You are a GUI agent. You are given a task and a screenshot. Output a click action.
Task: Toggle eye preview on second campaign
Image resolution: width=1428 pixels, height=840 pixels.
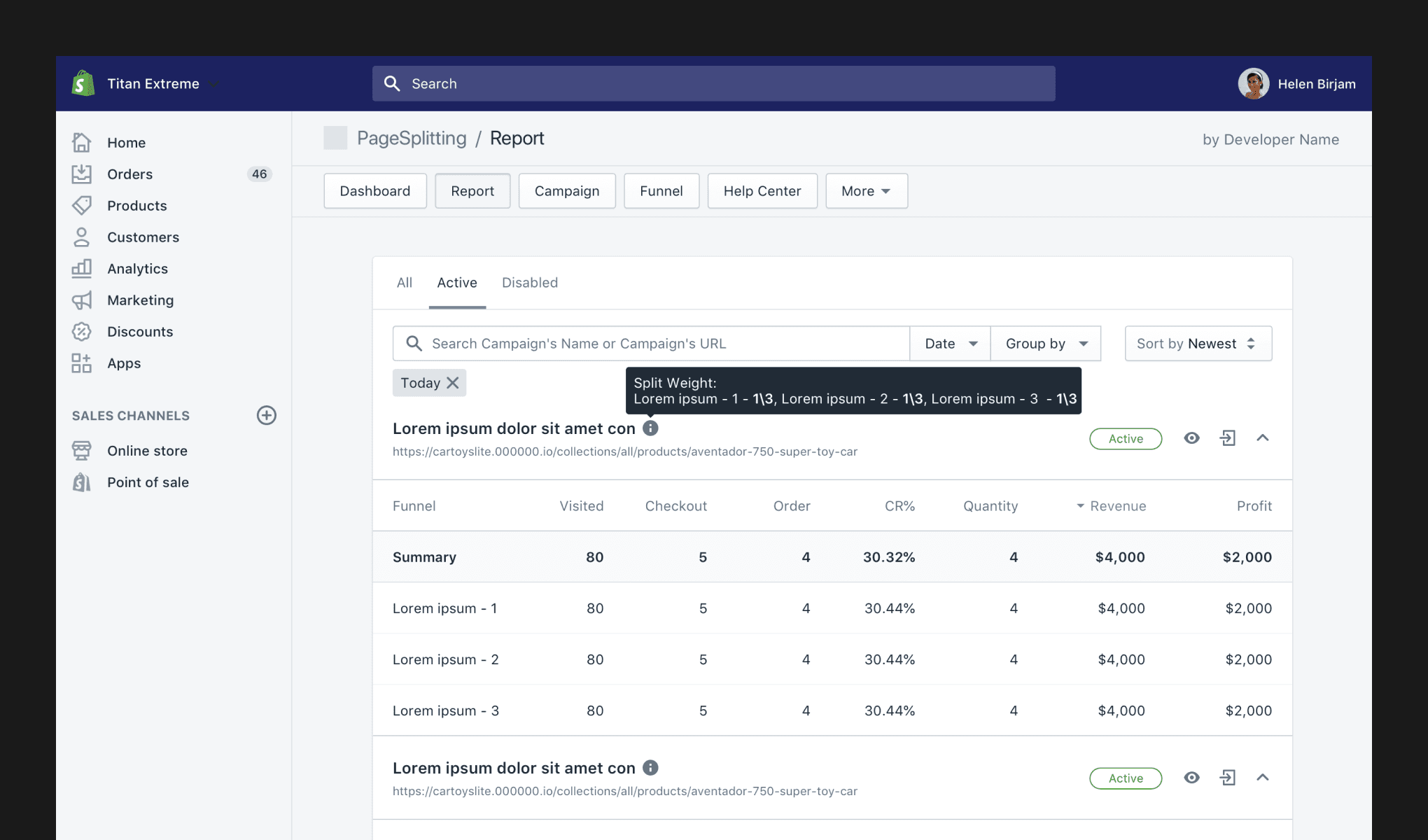tap(1191, 778)
